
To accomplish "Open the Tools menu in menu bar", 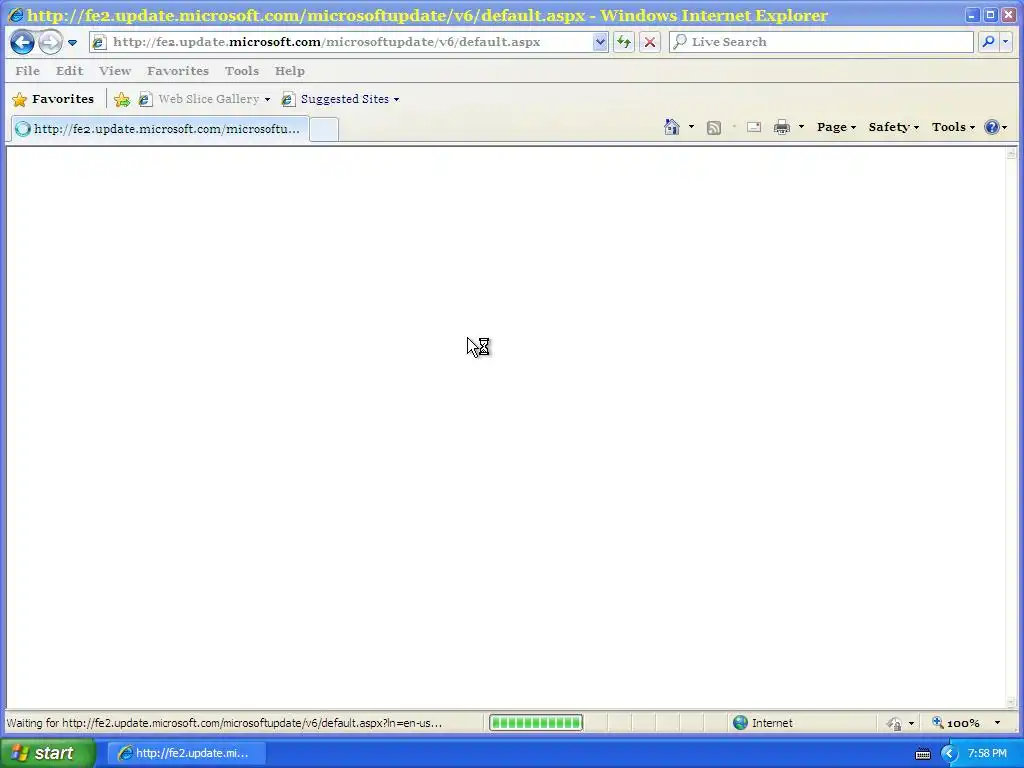I will click(x=242, y=71).
